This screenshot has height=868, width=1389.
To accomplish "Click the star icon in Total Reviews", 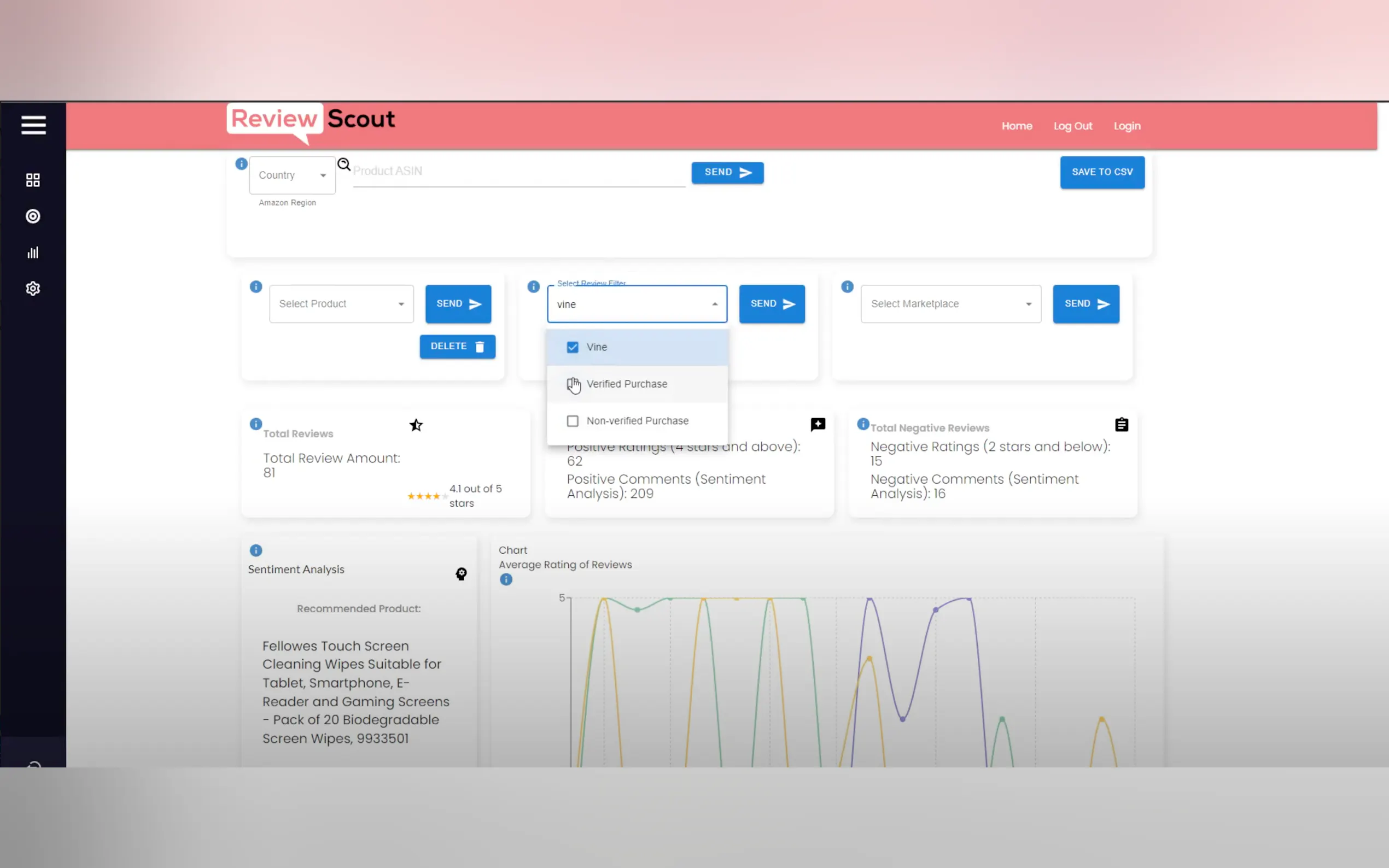I will click(x=416, y=425).
